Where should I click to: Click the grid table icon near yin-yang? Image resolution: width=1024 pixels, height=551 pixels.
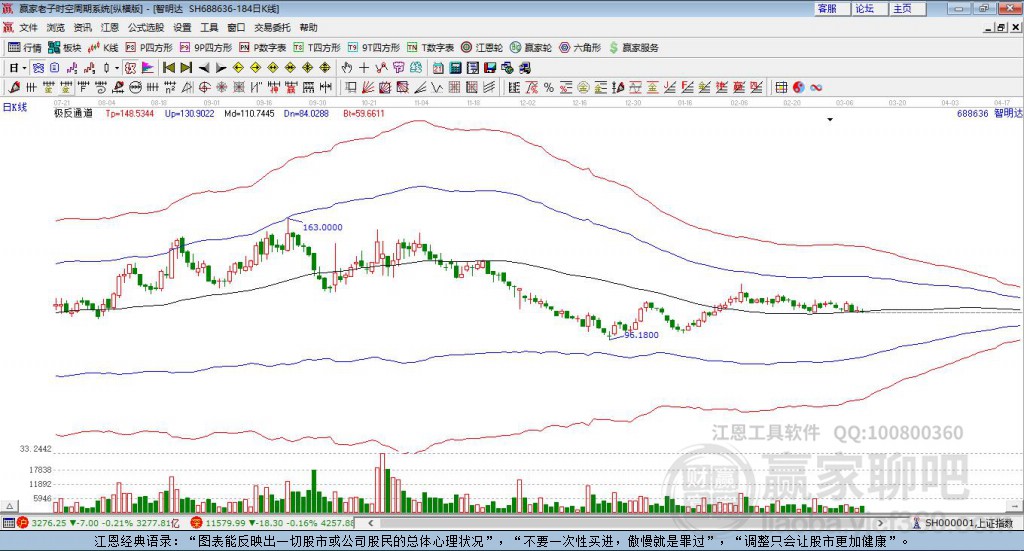pyautogui.click(x=781, y=87)
